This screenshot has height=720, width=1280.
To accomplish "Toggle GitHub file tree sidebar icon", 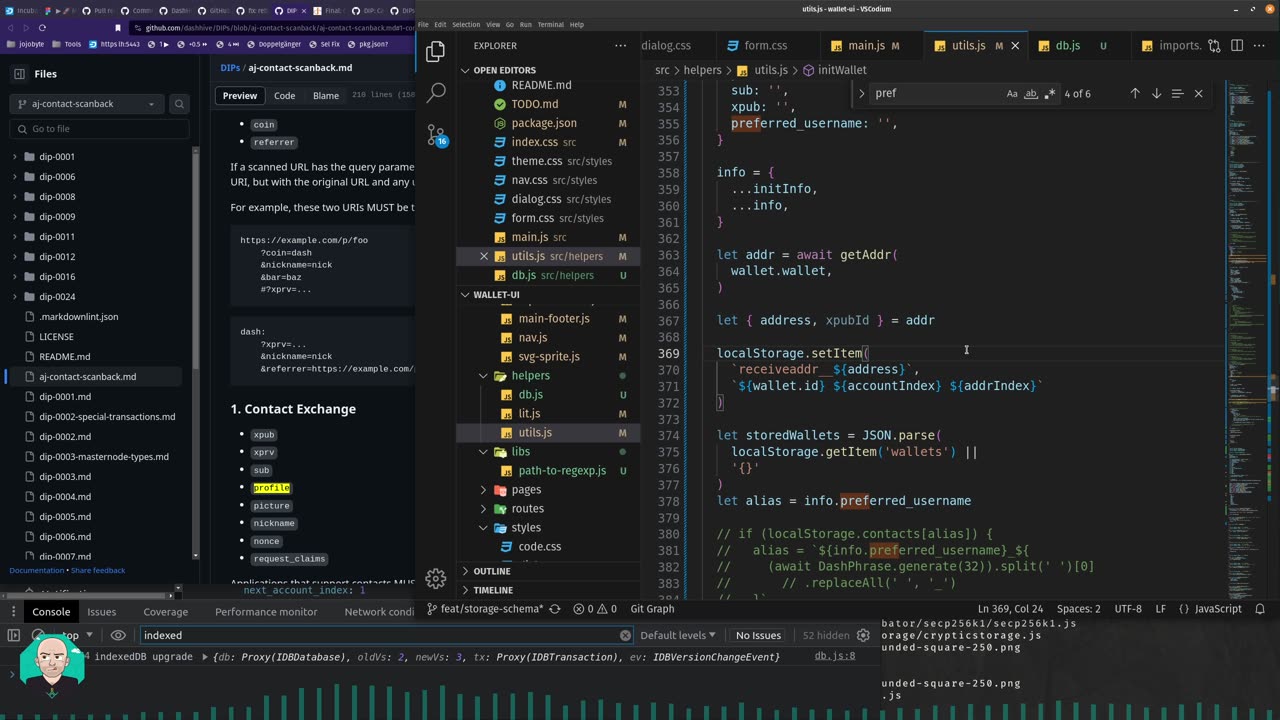I will 19,73.
